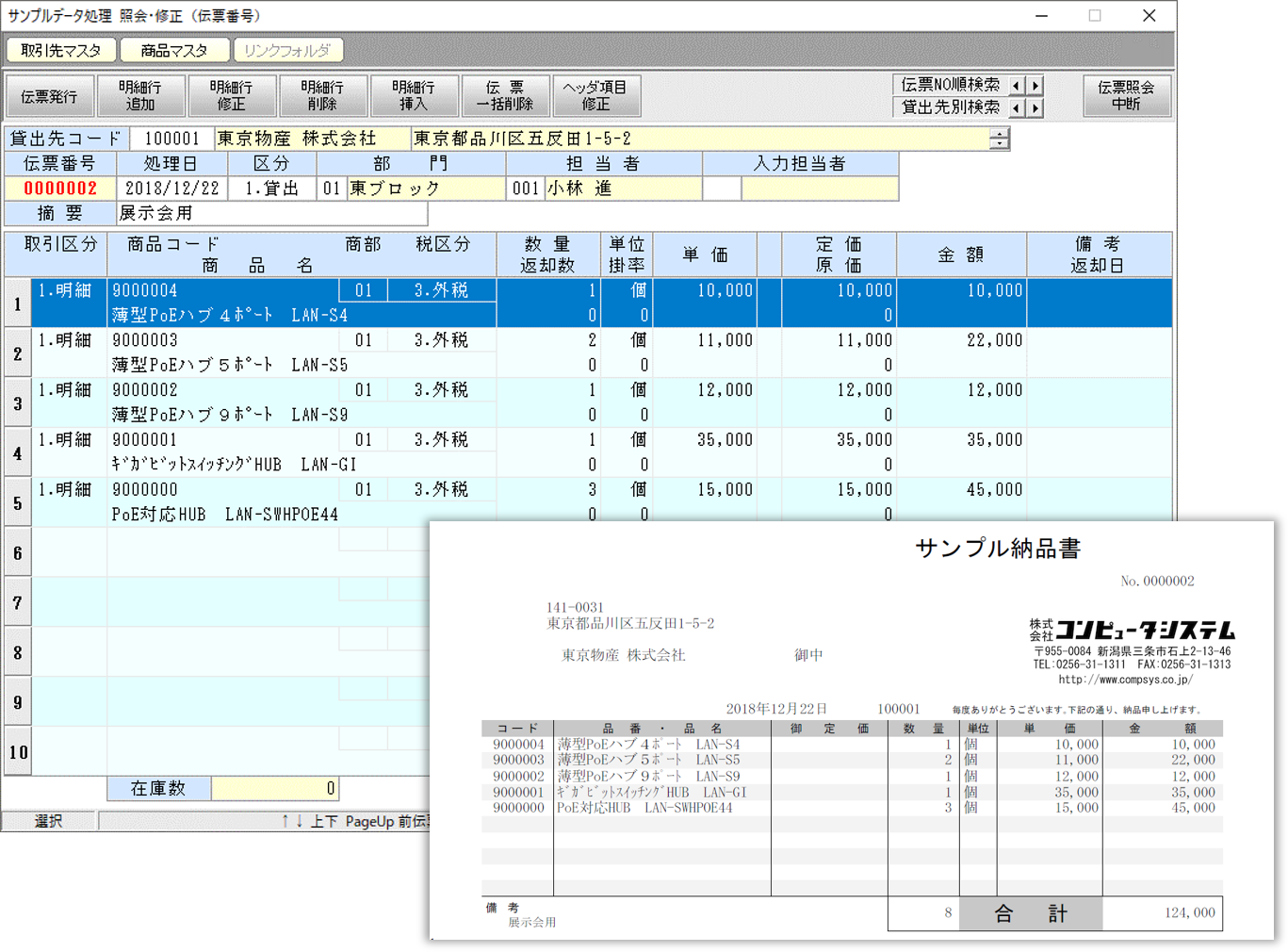Click the 金額 column header
1288x952 pixels.
pyautogui.click(x=961, y=254)
